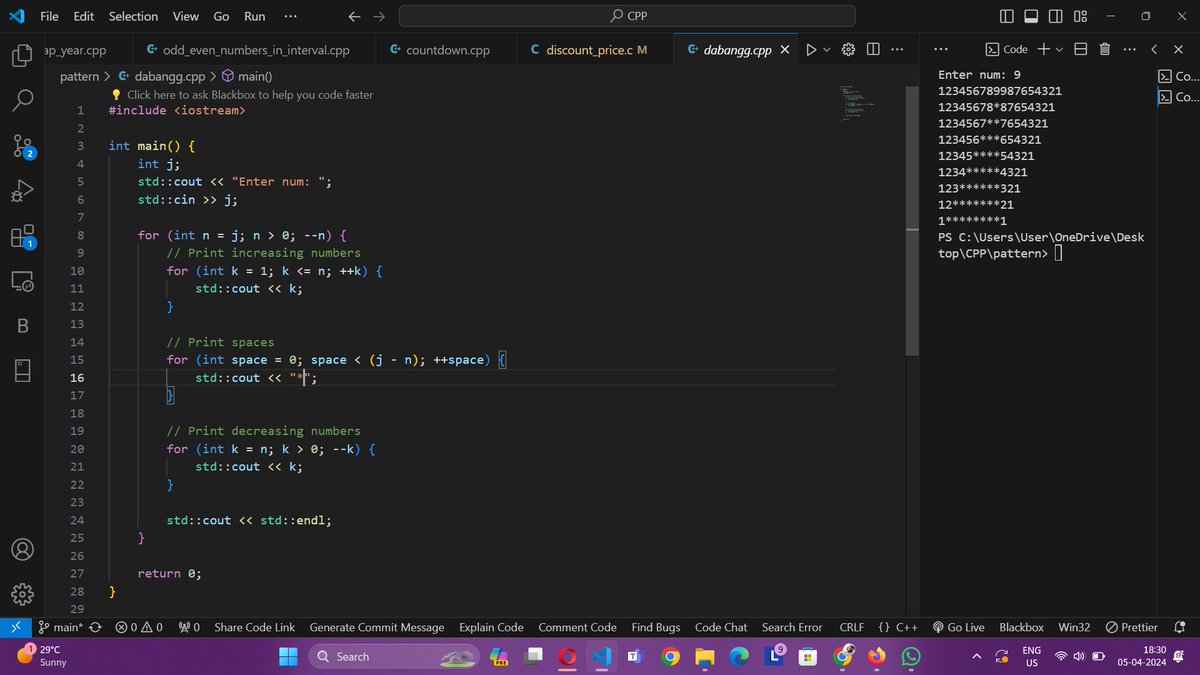This screenshot has height=675, width=1200.
Task: Click Generate Commit Message in status bar
Action: tap(377, 627)
